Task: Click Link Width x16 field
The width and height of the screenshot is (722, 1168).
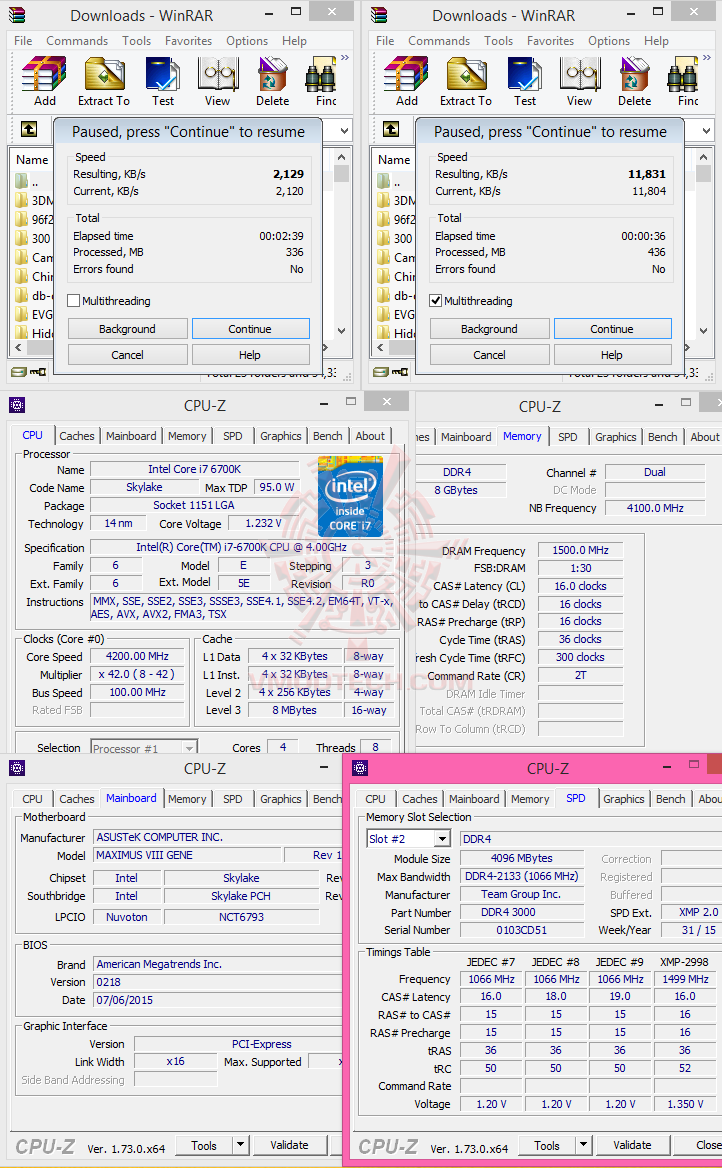Action: [176, 1061]
